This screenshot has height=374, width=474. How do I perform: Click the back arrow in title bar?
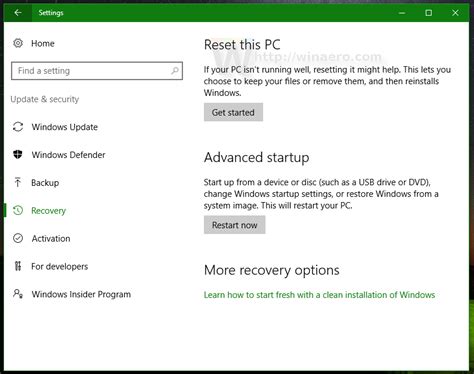18,13
